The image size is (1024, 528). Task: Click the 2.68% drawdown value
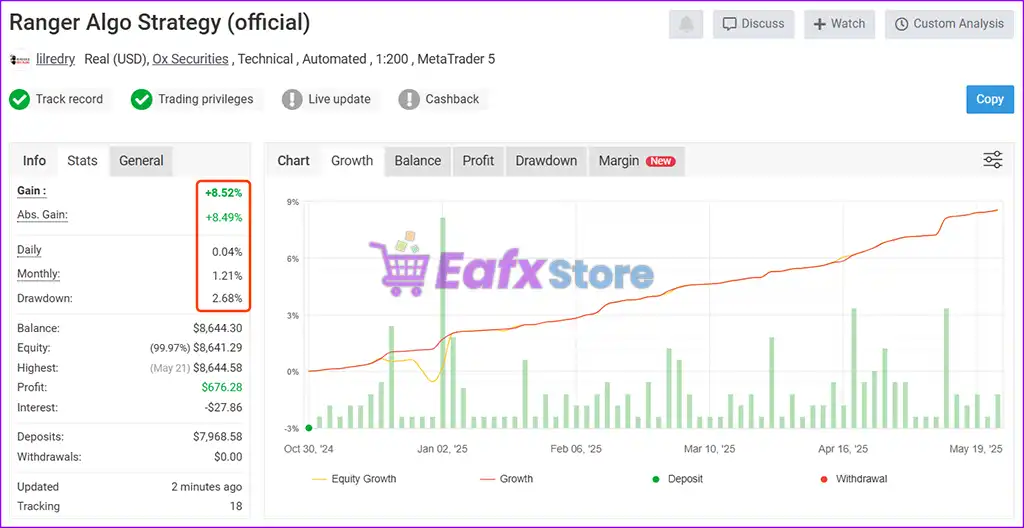click(x=227, y=299)
